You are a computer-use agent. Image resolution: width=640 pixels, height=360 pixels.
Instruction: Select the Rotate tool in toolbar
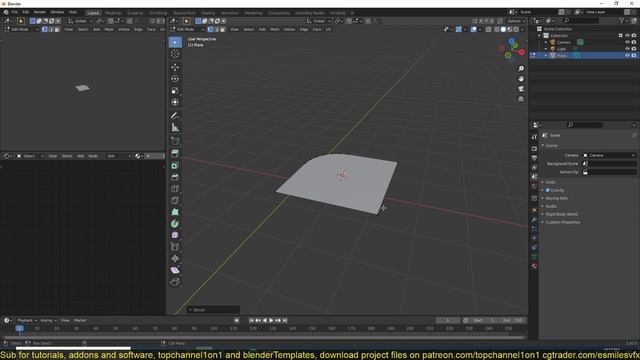[x=175, y=79]
